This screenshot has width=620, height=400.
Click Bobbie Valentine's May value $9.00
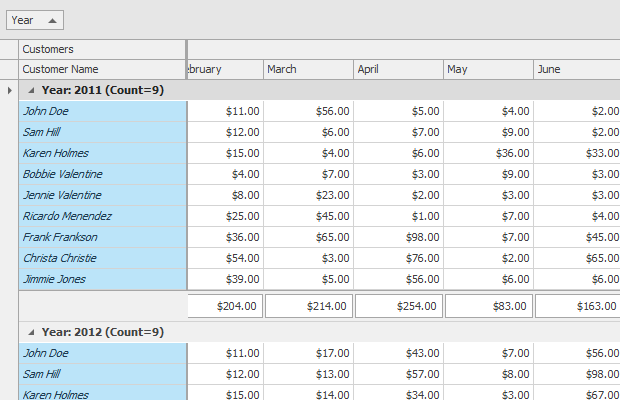[488, 174]
